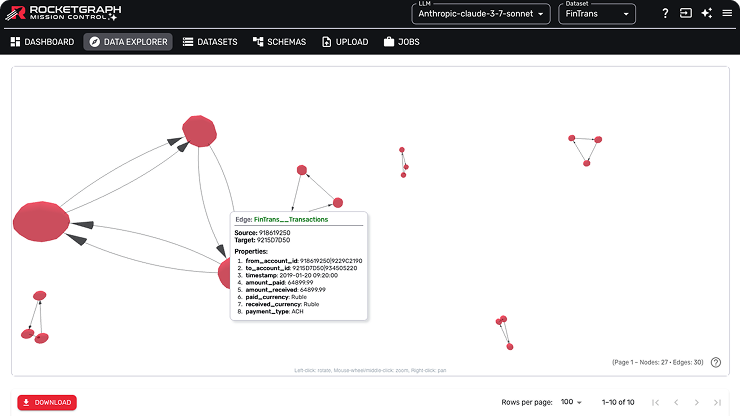The height and width of the screenshot is (416, 740).
Task: Switch to the Schemas tab
Action: (x=279, y=42)
